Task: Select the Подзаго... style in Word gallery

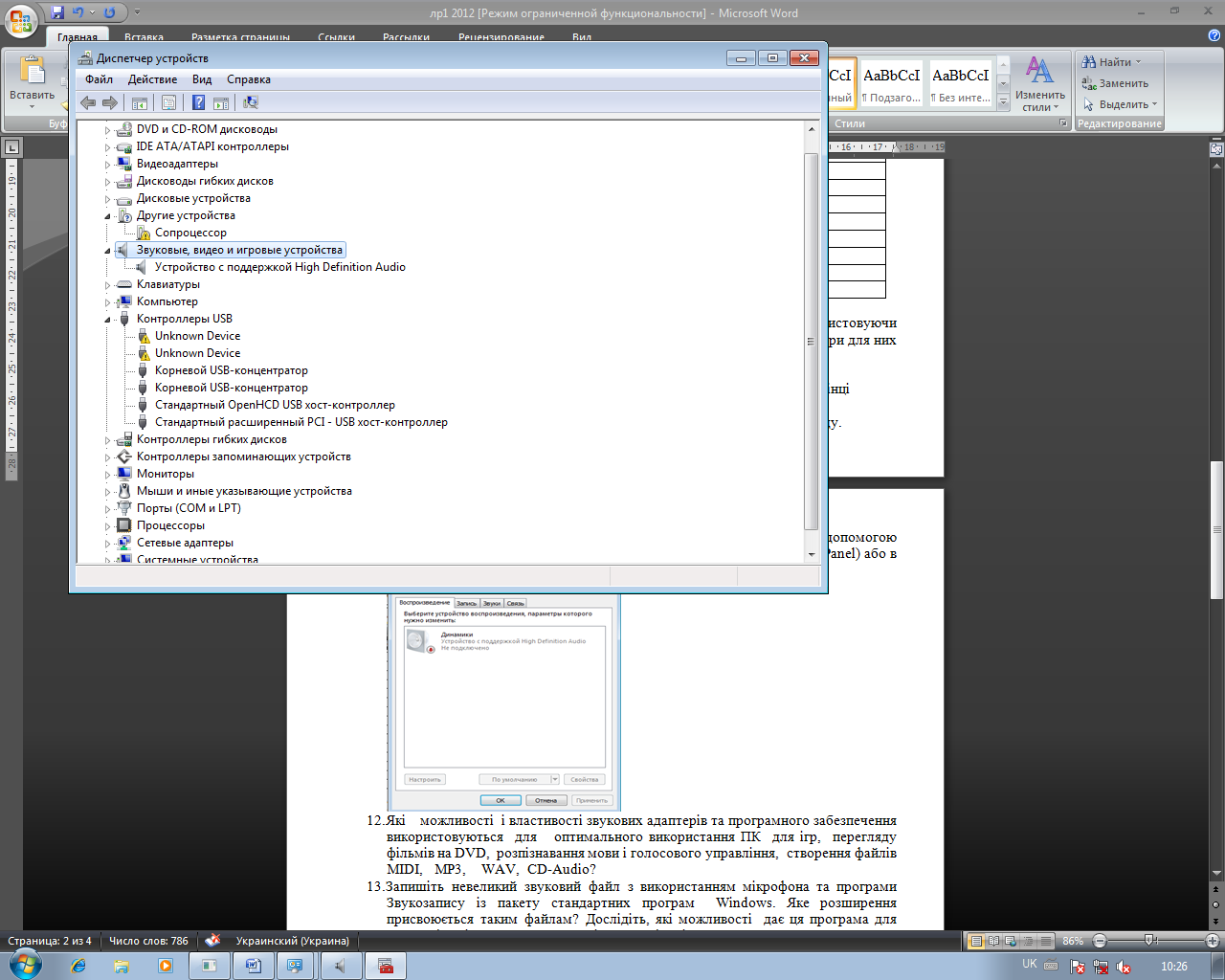Action: pyautogui.click(x=891, y=83)
